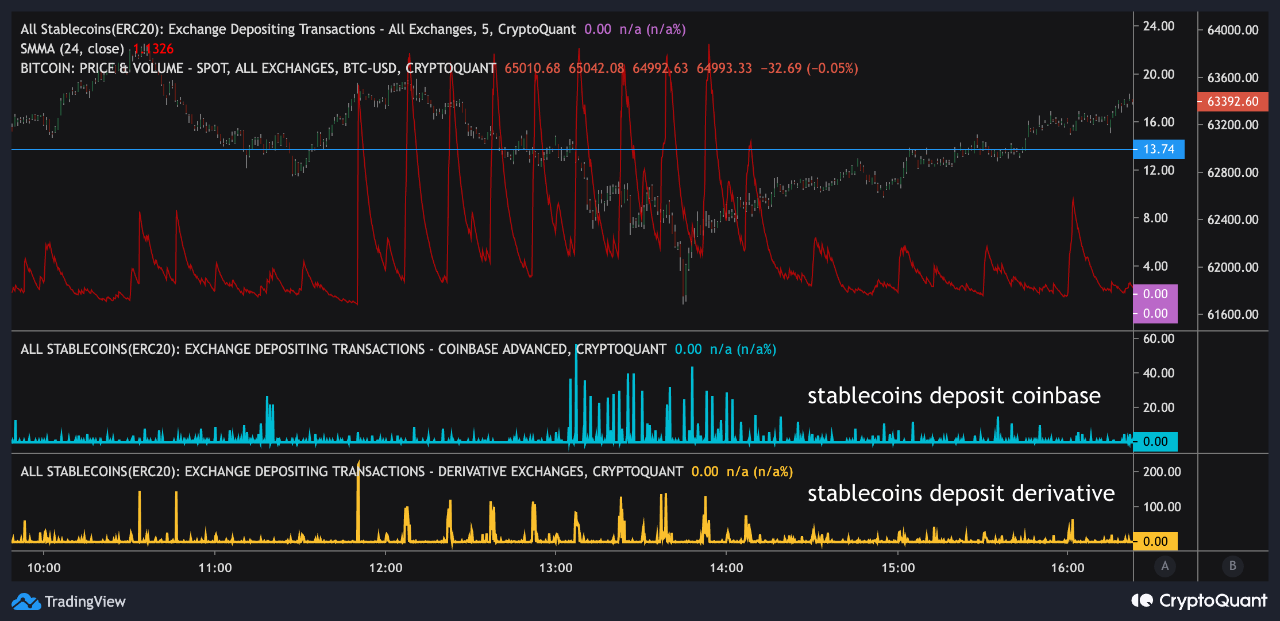Click the cyan 0.00 Coinbase deposit label
Viewport: 1280px width, 621px height.
tap(1155, 441)
